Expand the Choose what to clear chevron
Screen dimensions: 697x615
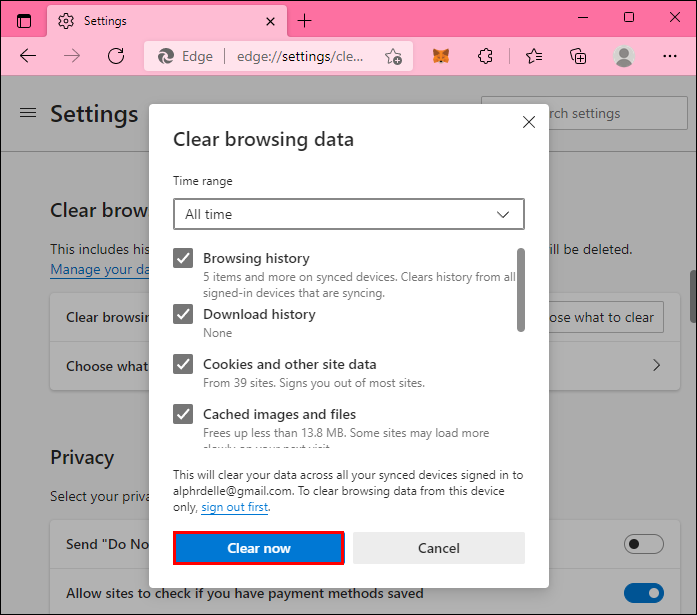tap(657, 366)
